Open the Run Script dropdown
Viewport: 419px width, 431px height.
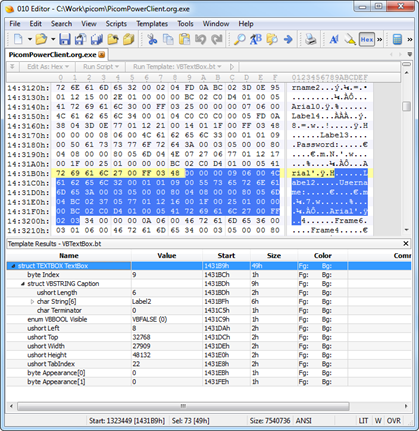coord(101,67)
